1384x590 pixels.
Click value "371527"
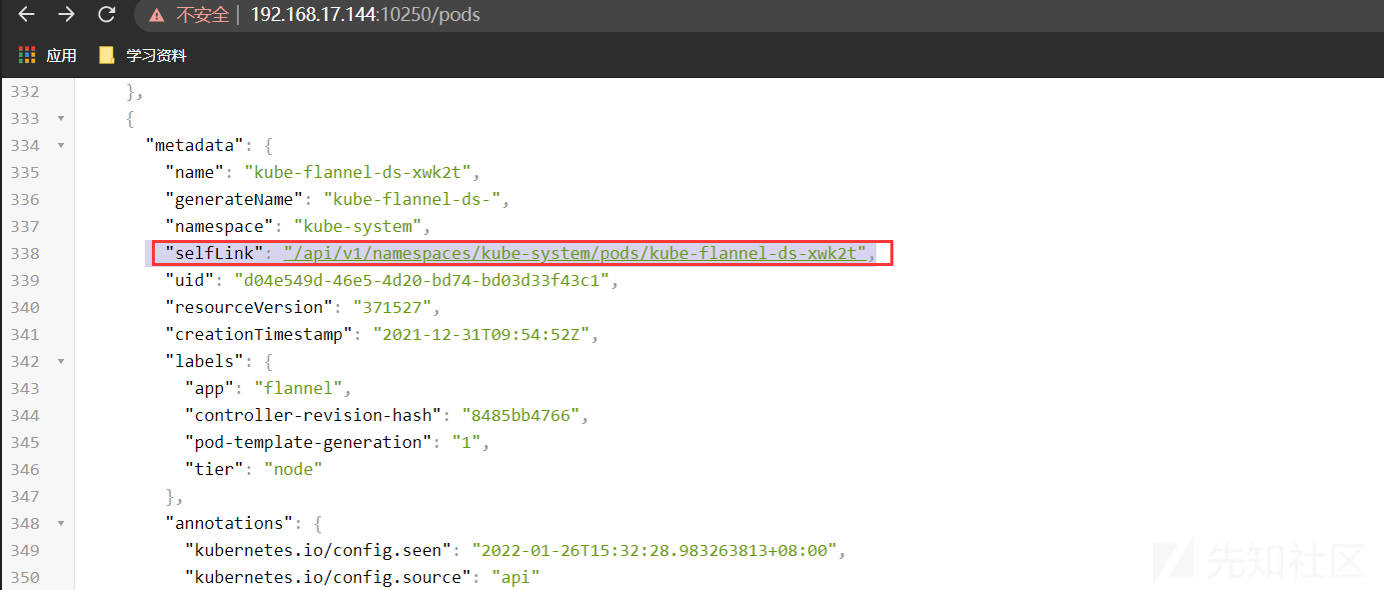(392, 307)
